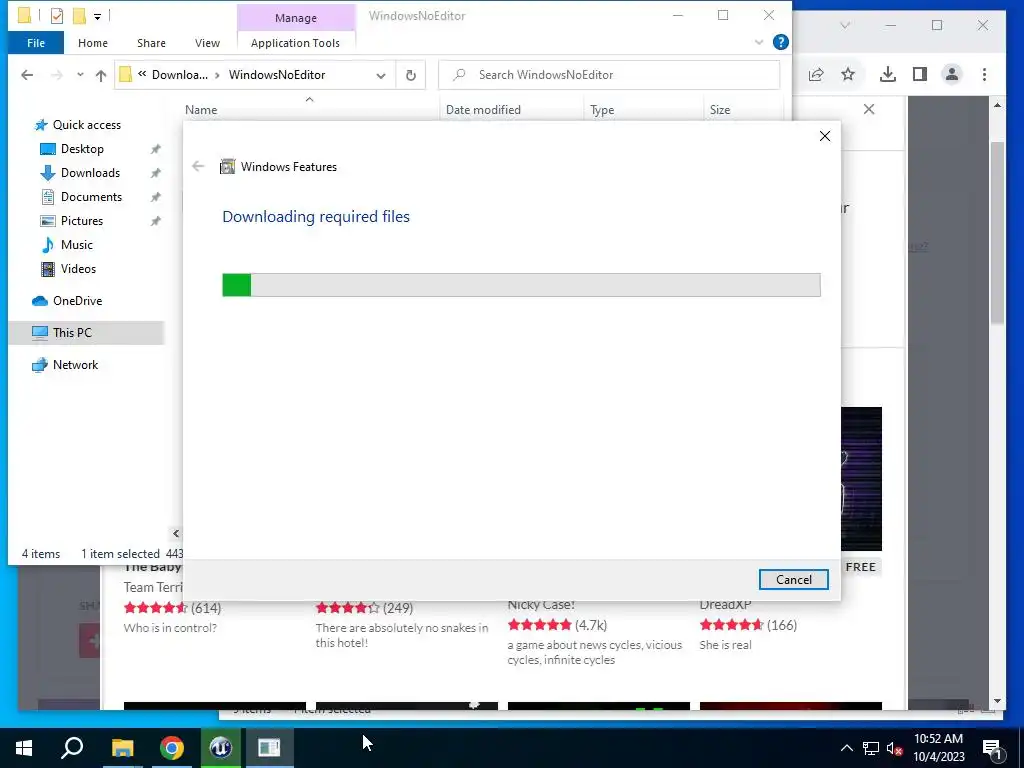Expand the address bar history dropdown
1024x768 pixels.
tap(381, 75)
